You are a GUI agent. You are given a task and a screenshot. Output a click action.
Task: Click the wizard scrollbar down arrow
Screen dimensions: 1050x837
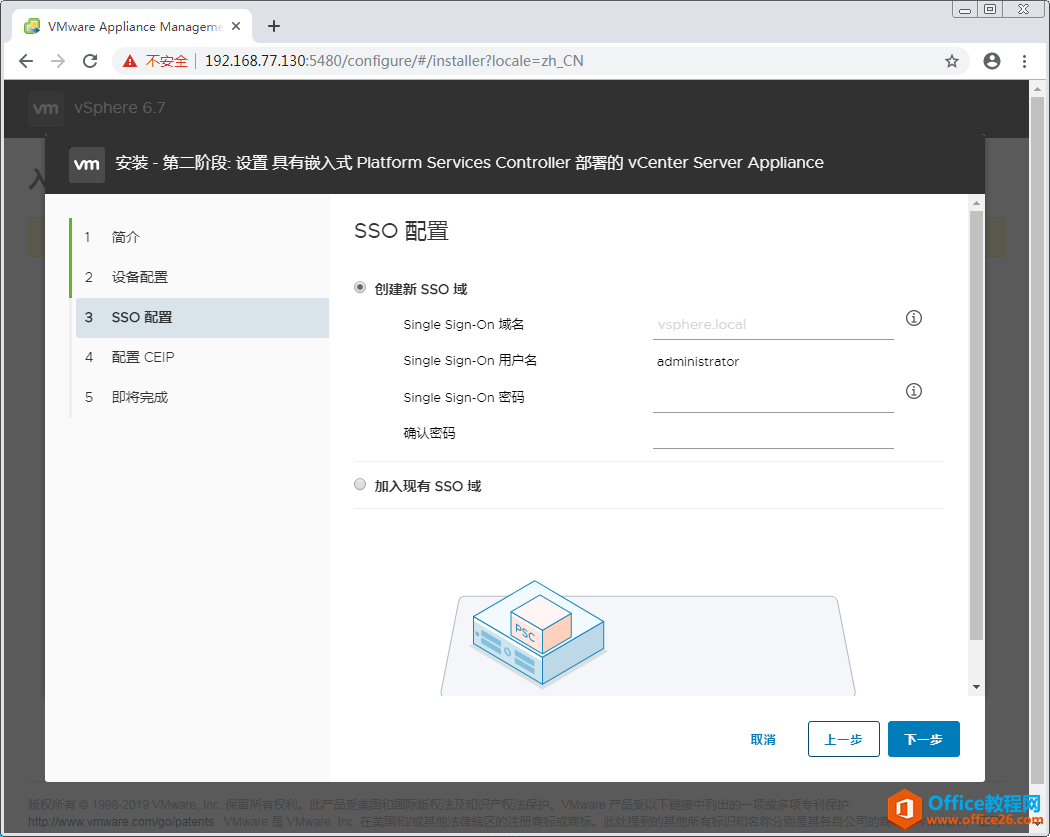click(976, 687)
